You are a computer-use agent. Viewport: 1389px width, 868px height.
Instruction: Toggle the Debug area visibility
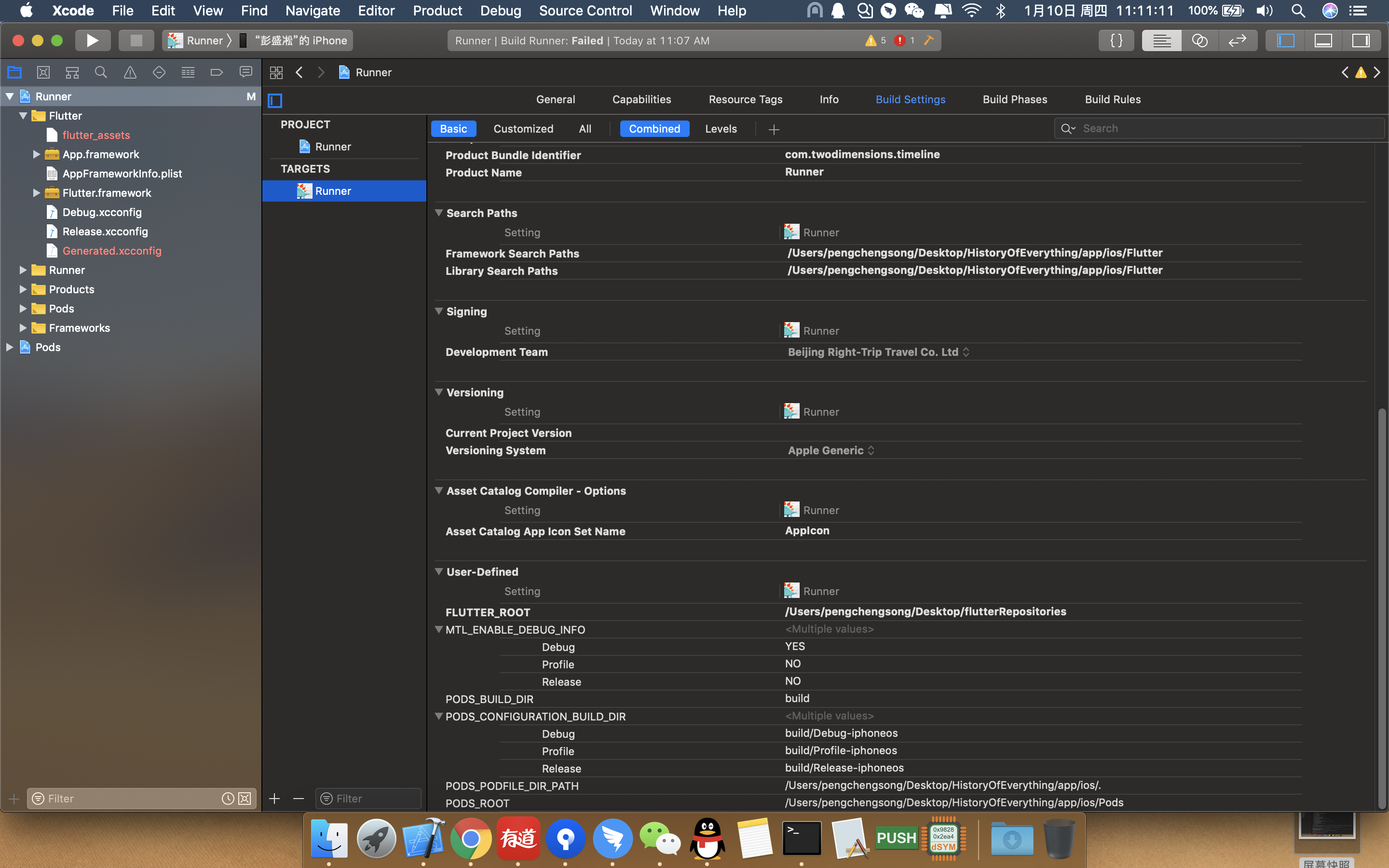pos(1323,41)
